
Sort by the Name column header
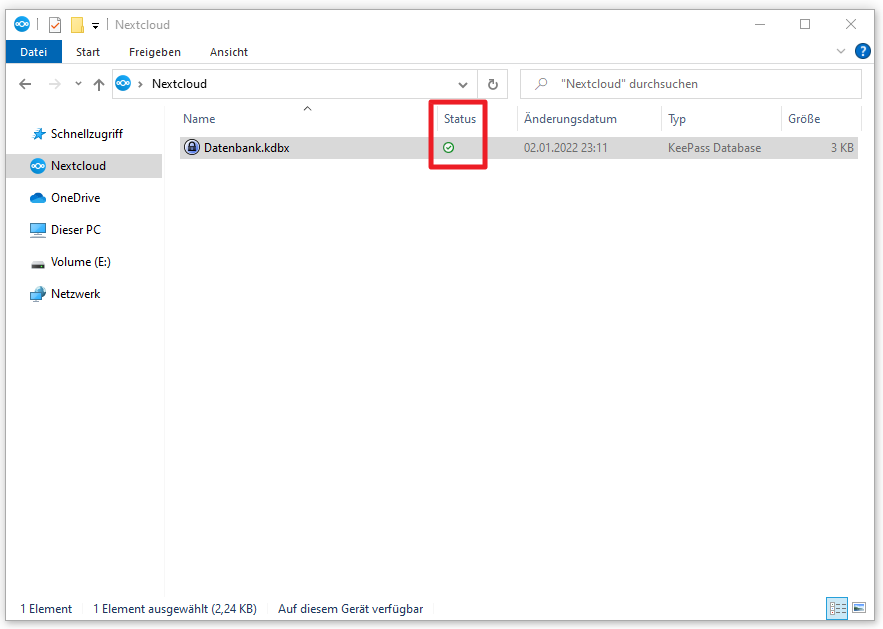[199, 119]
